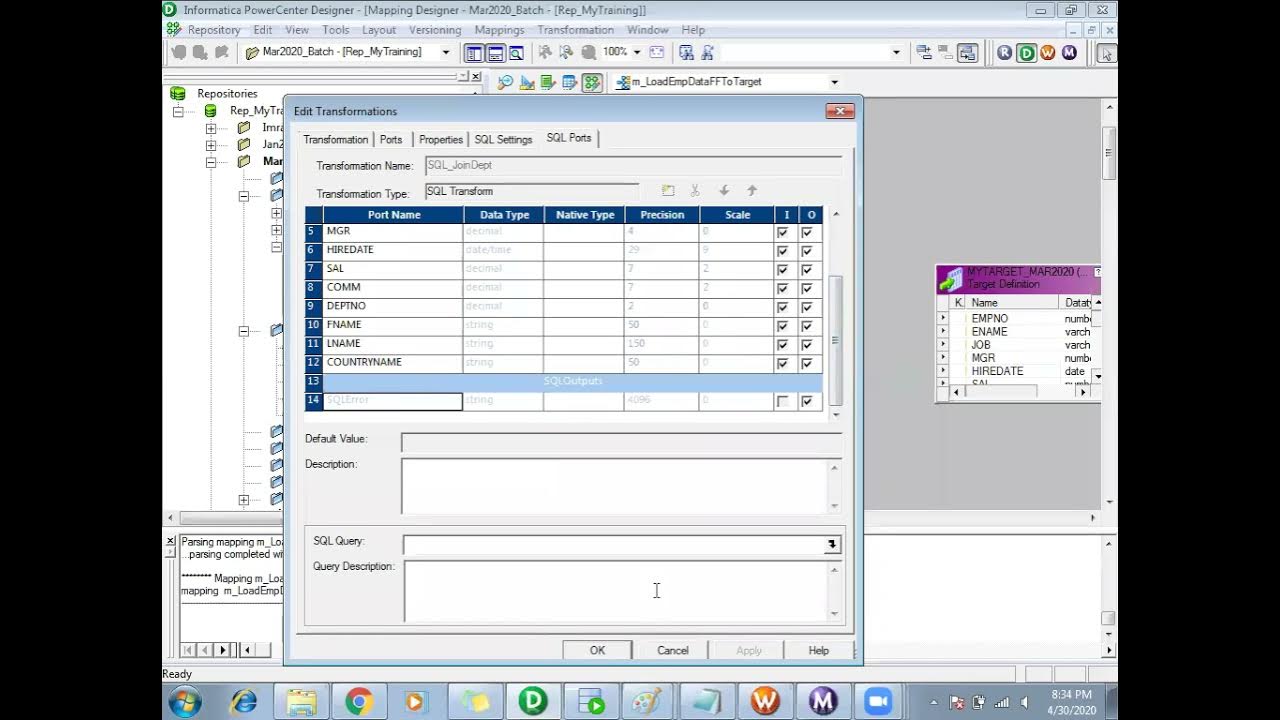Toggle output checkbox for COUNTRYNAME port
The height and width of the screenshot is (720, 1280).
pos(807,364)
